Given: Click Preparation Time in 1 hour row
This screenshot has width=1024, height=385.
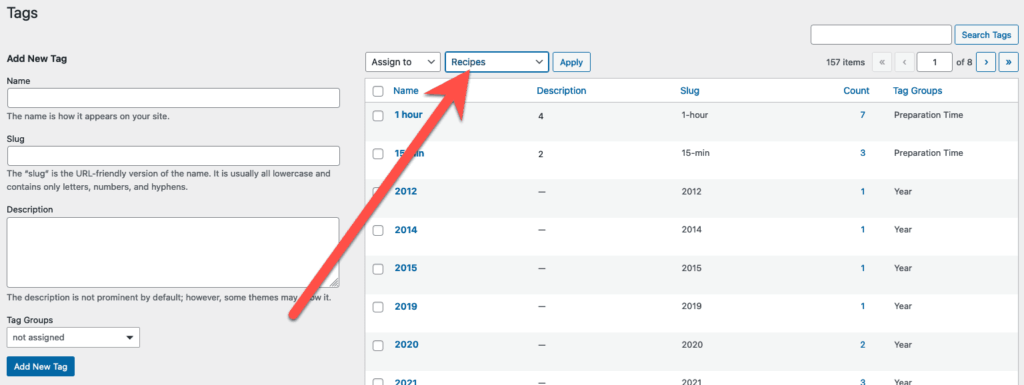Looking at the screenshot, I should [x=928, y=115].
